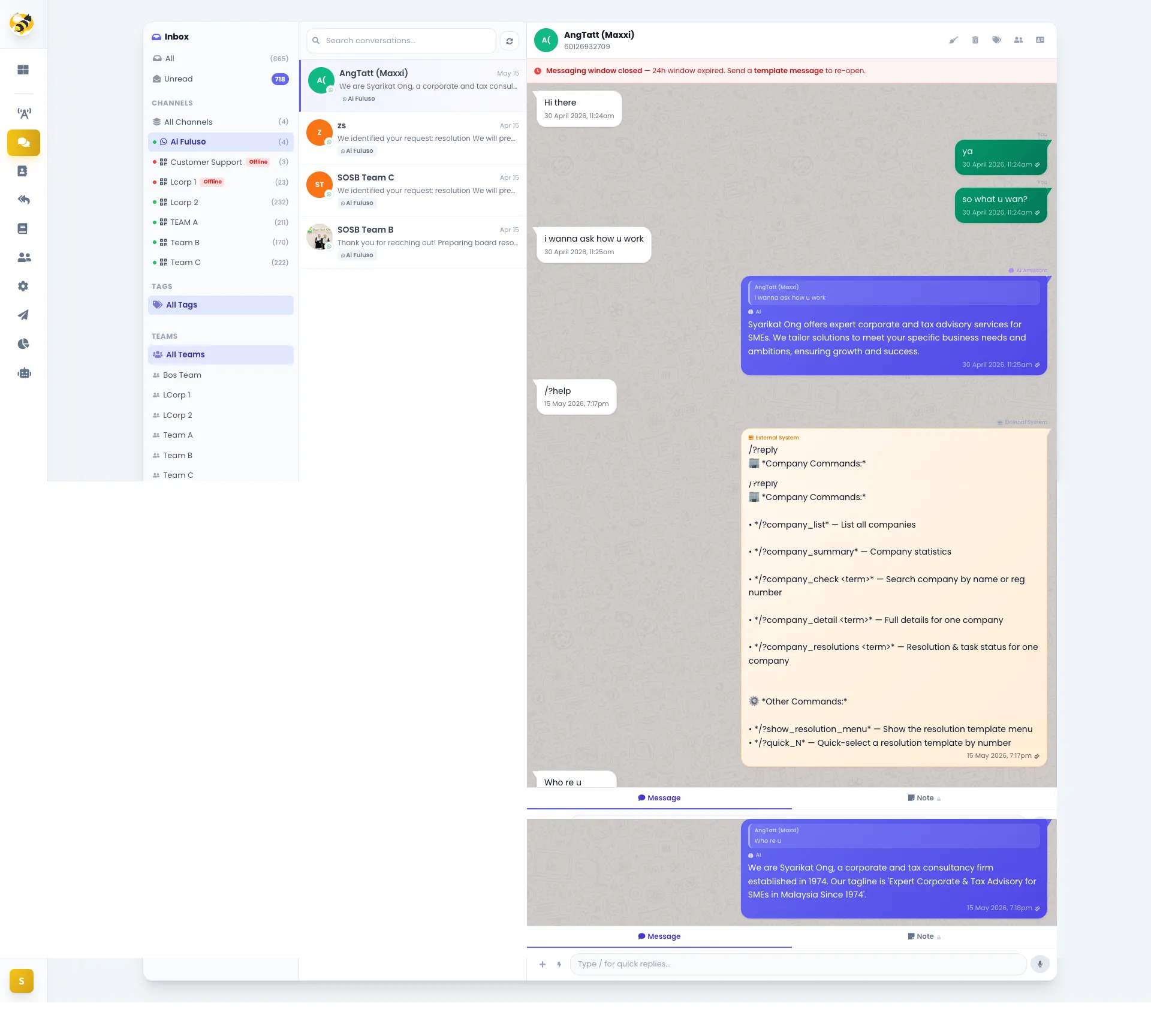
Task: Open the reply-all arrows icon in sidebar
Action: tap(23, 200)
